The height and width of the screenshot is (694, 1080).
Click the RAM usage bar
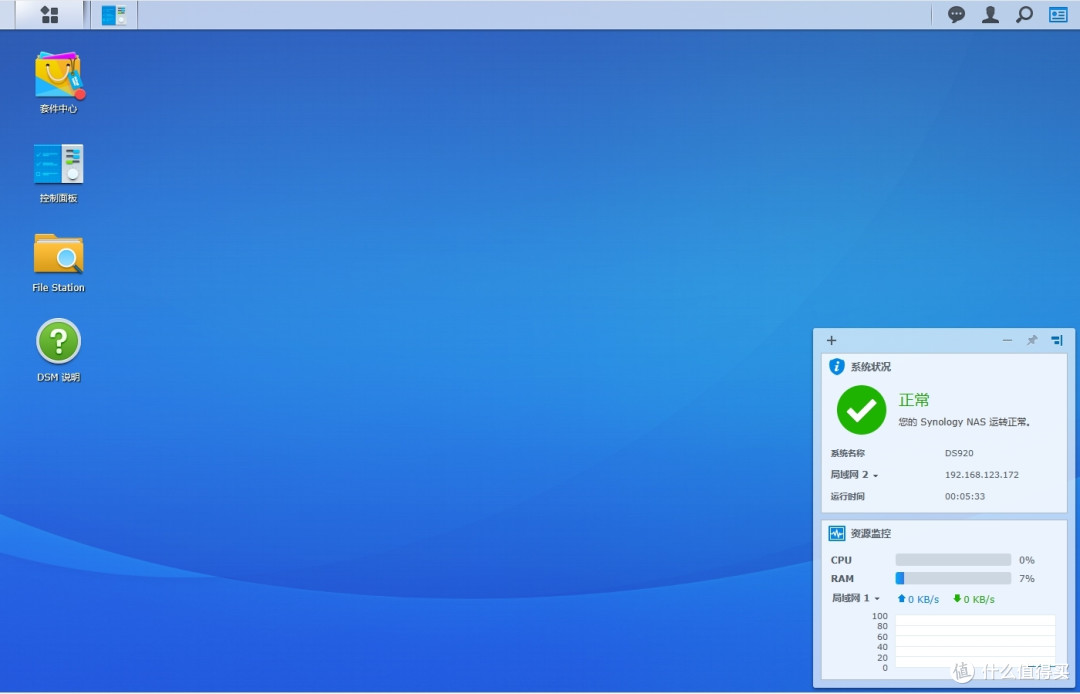point(953,578)
